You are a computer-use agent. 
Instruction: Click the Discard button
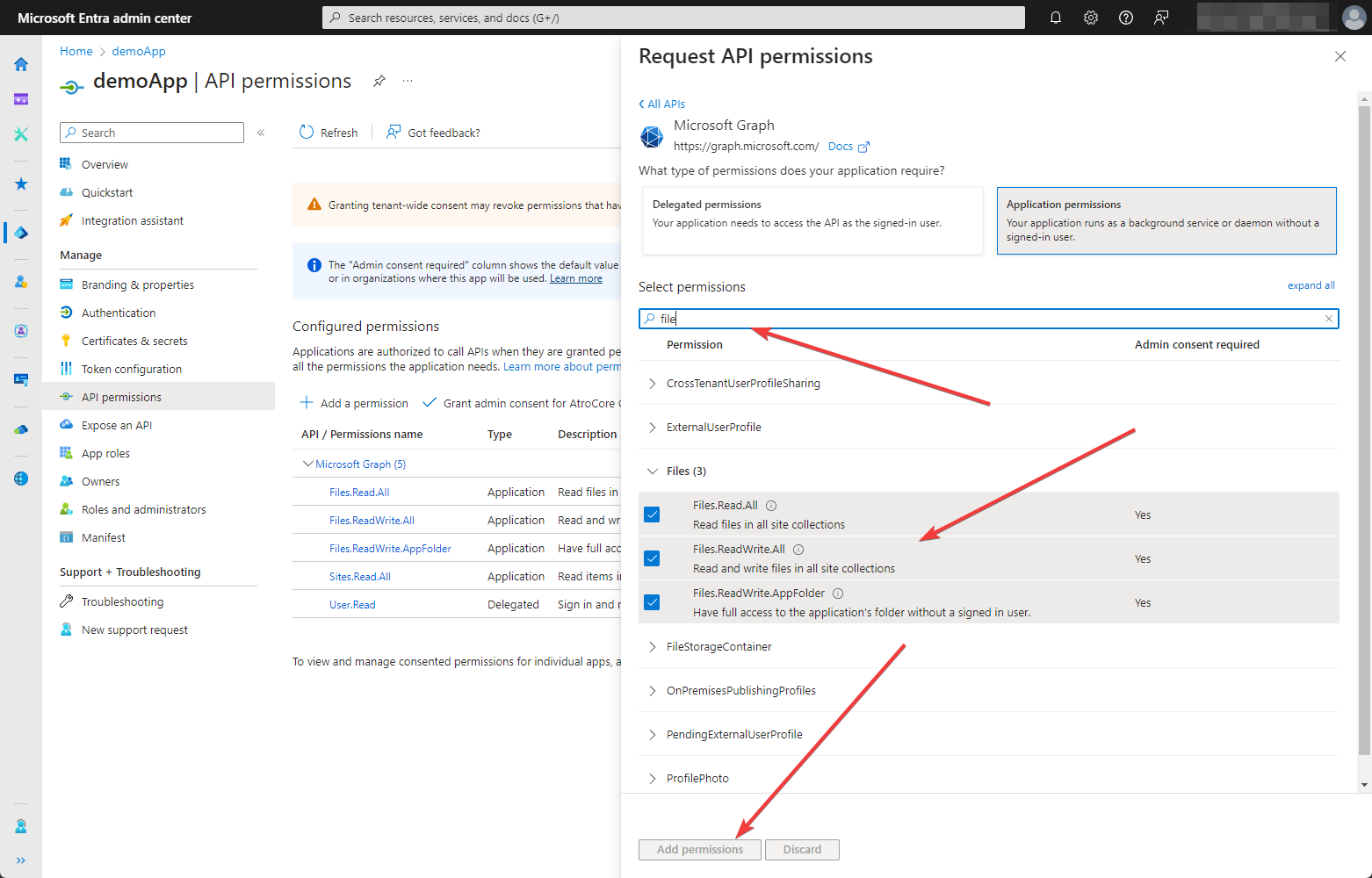(802, 849)
